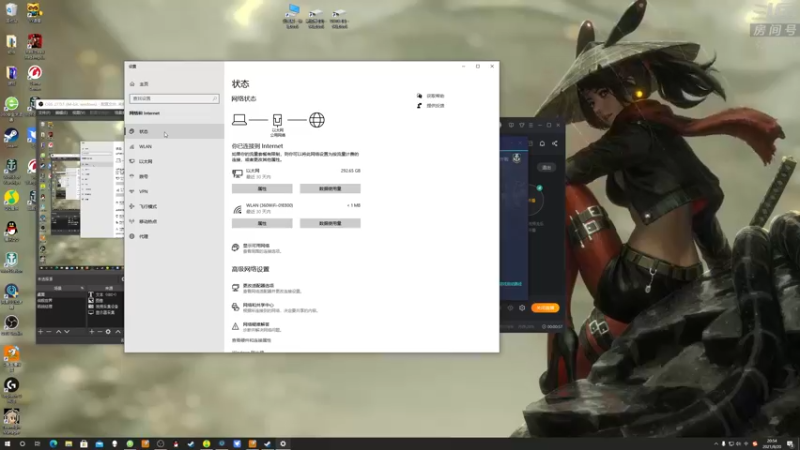Open the OBS Studio desktop shortcut
This screenshot has height=450, width=800.
(11, 325)
